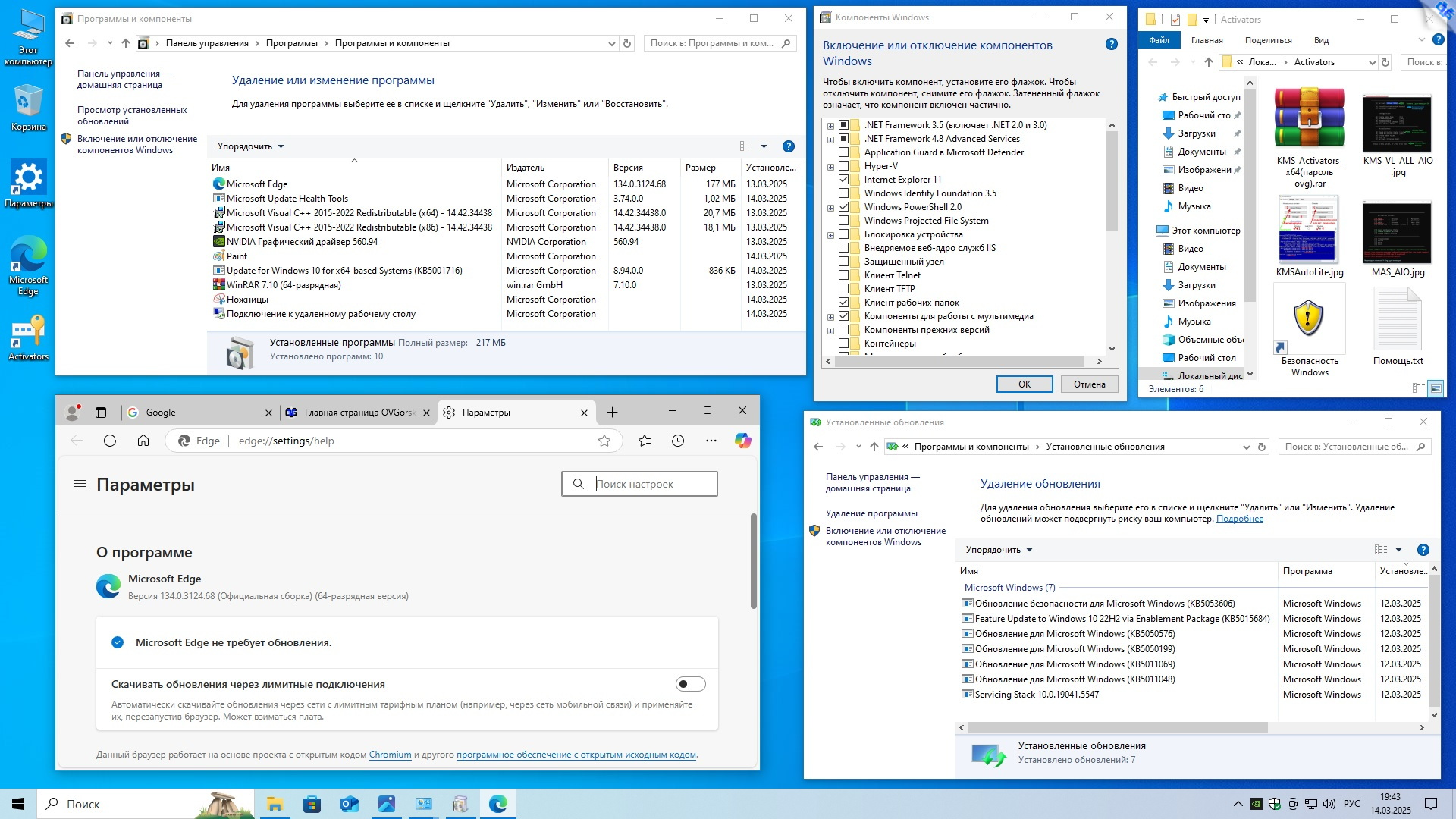The image size is (1456, 819).
Task: Open the Вид ribbon tab in Explorer
Action: point(1321,40)
